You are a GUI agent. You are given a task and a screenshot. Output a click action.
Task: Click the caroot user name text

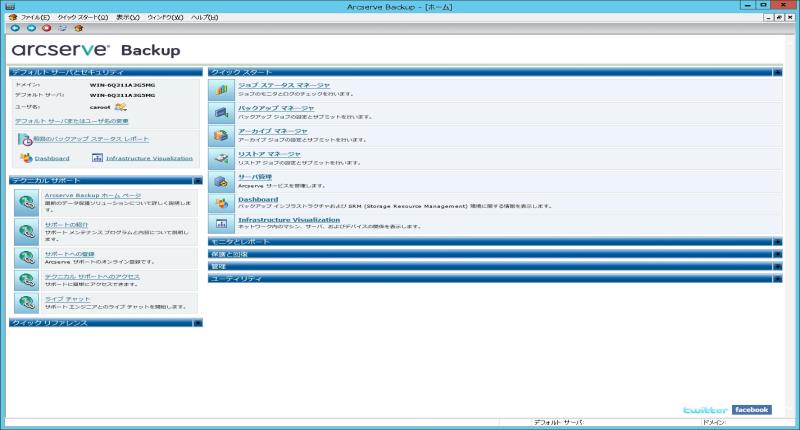100,108
